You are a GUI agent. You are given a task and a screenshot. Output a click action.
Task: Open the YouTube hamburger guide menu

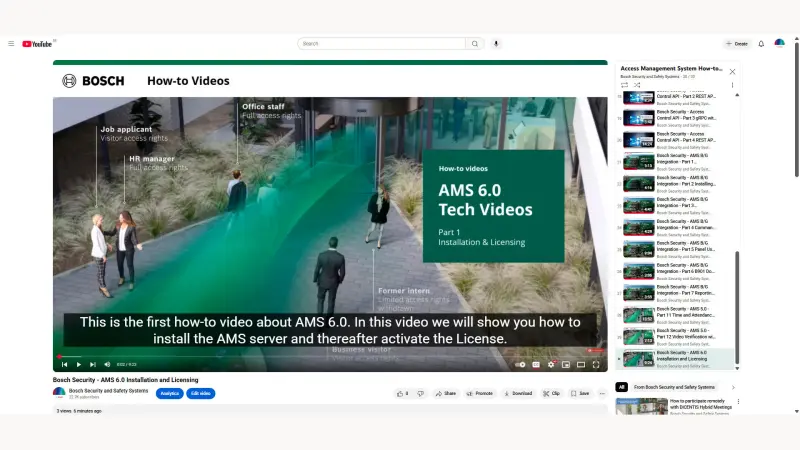click(x=11, y=44)
